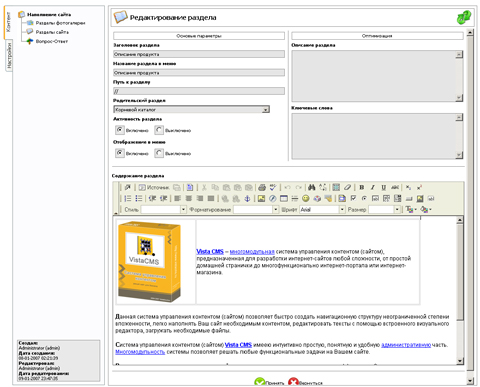
Task: Insert a table via the table icon
Action: (284, 199)
